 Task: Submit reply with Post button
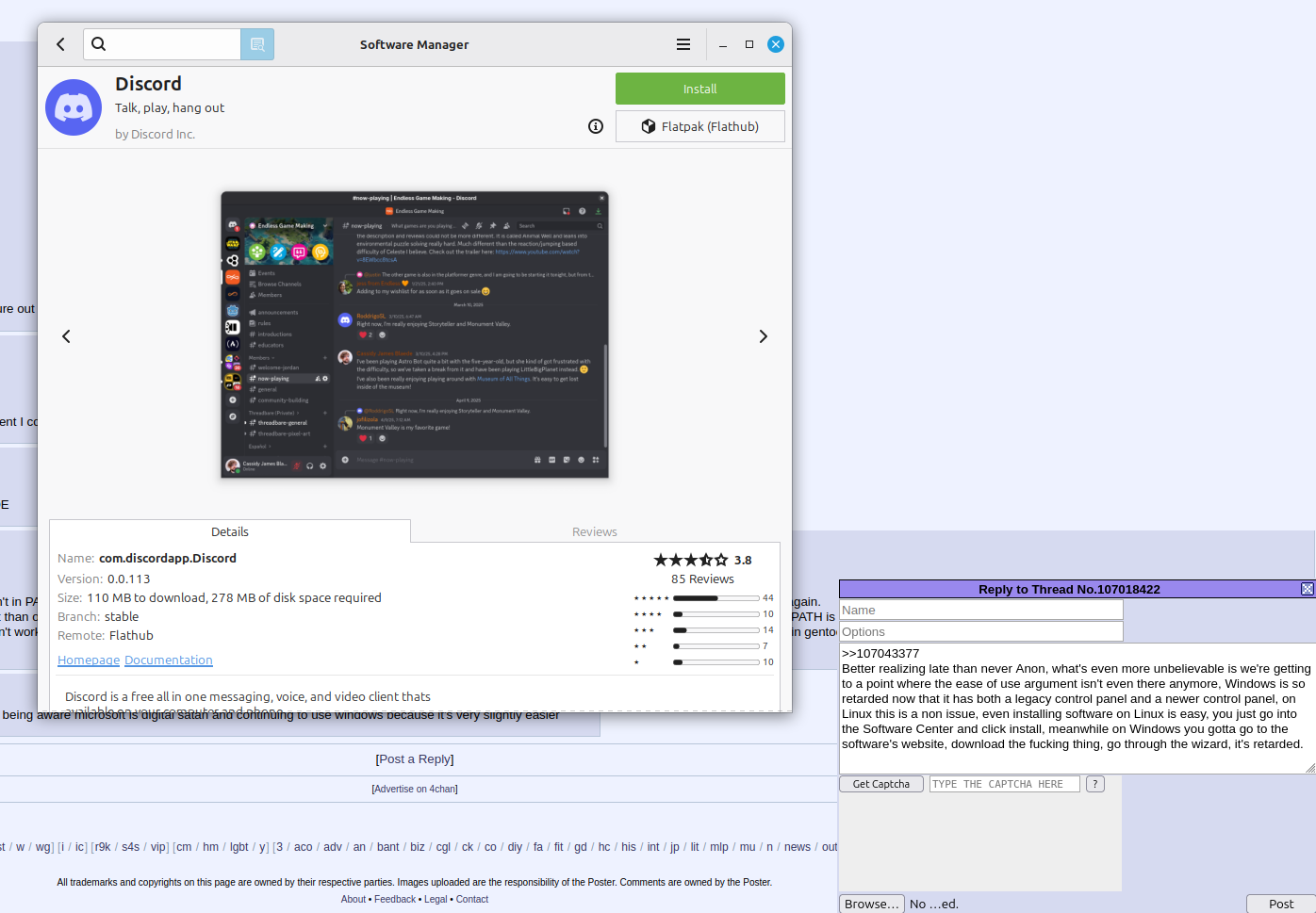(x=1281, y=904)
